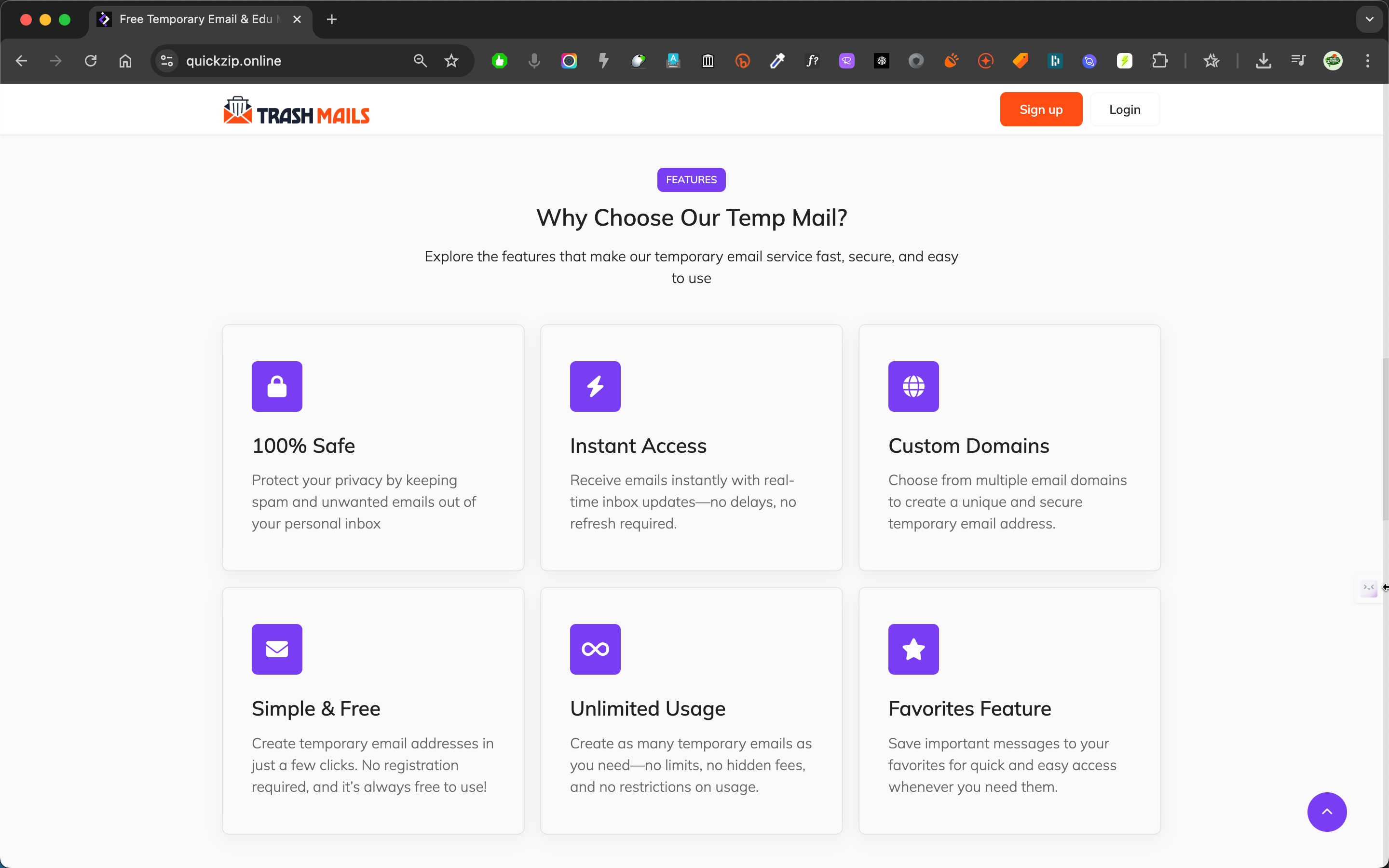The height and width of the screenshot is (868, 1389).
Task: Click the scroll-to-top circle button
Action: [1326, 812]
